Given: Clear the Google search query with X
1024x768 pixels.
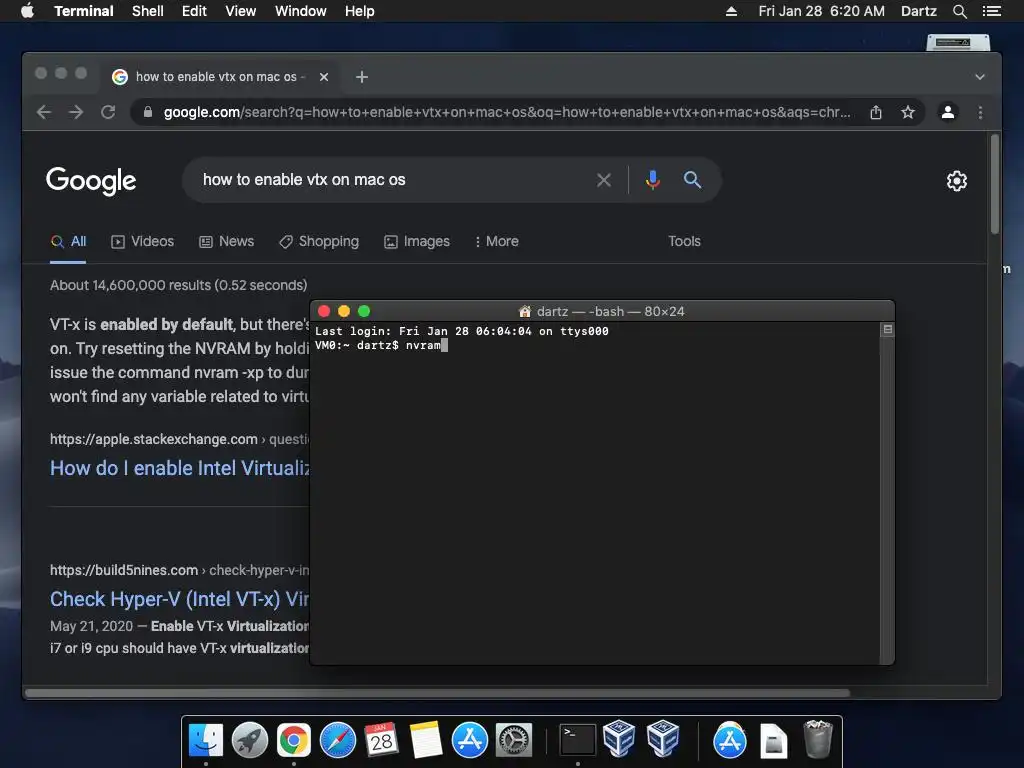Looking at the screenshot, I should pyautogui.click(x=604, y=180).
